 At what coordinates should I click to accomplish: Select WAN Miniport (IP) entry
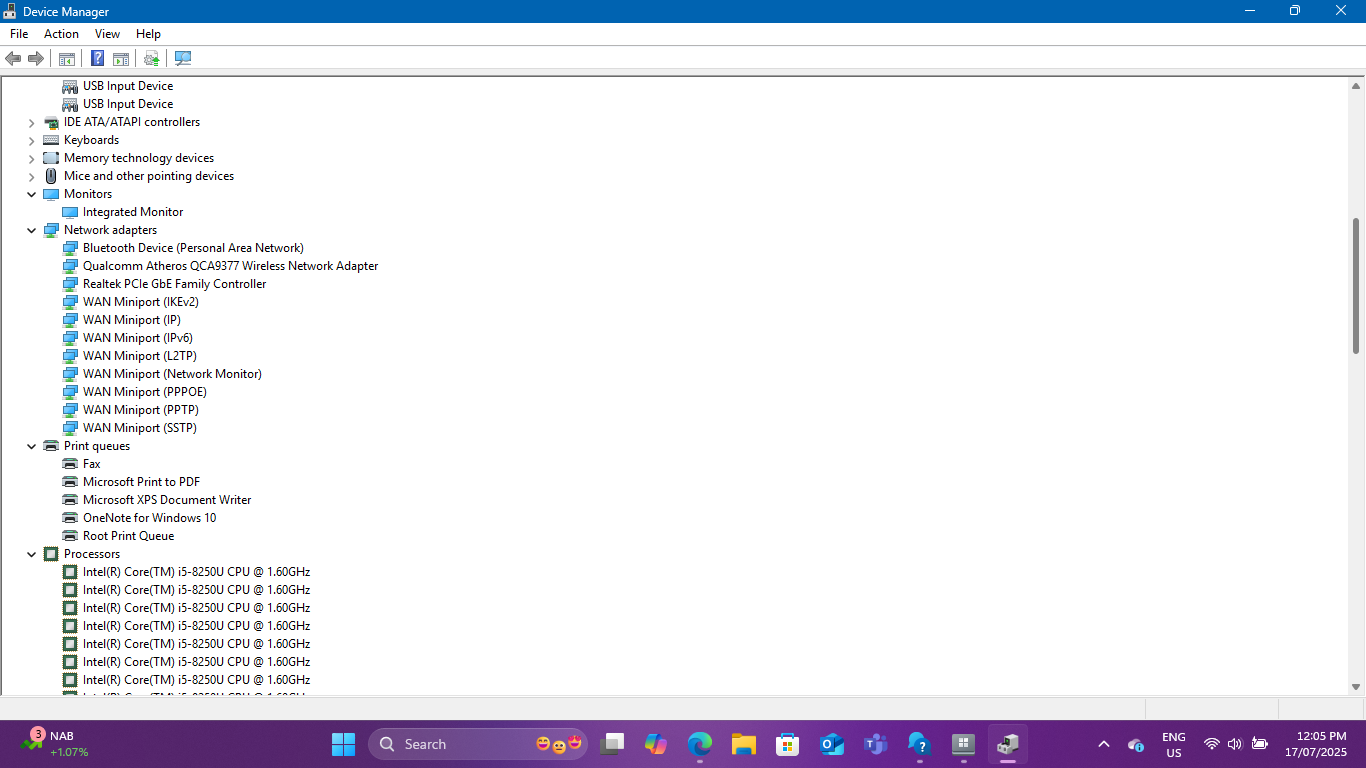132,320
